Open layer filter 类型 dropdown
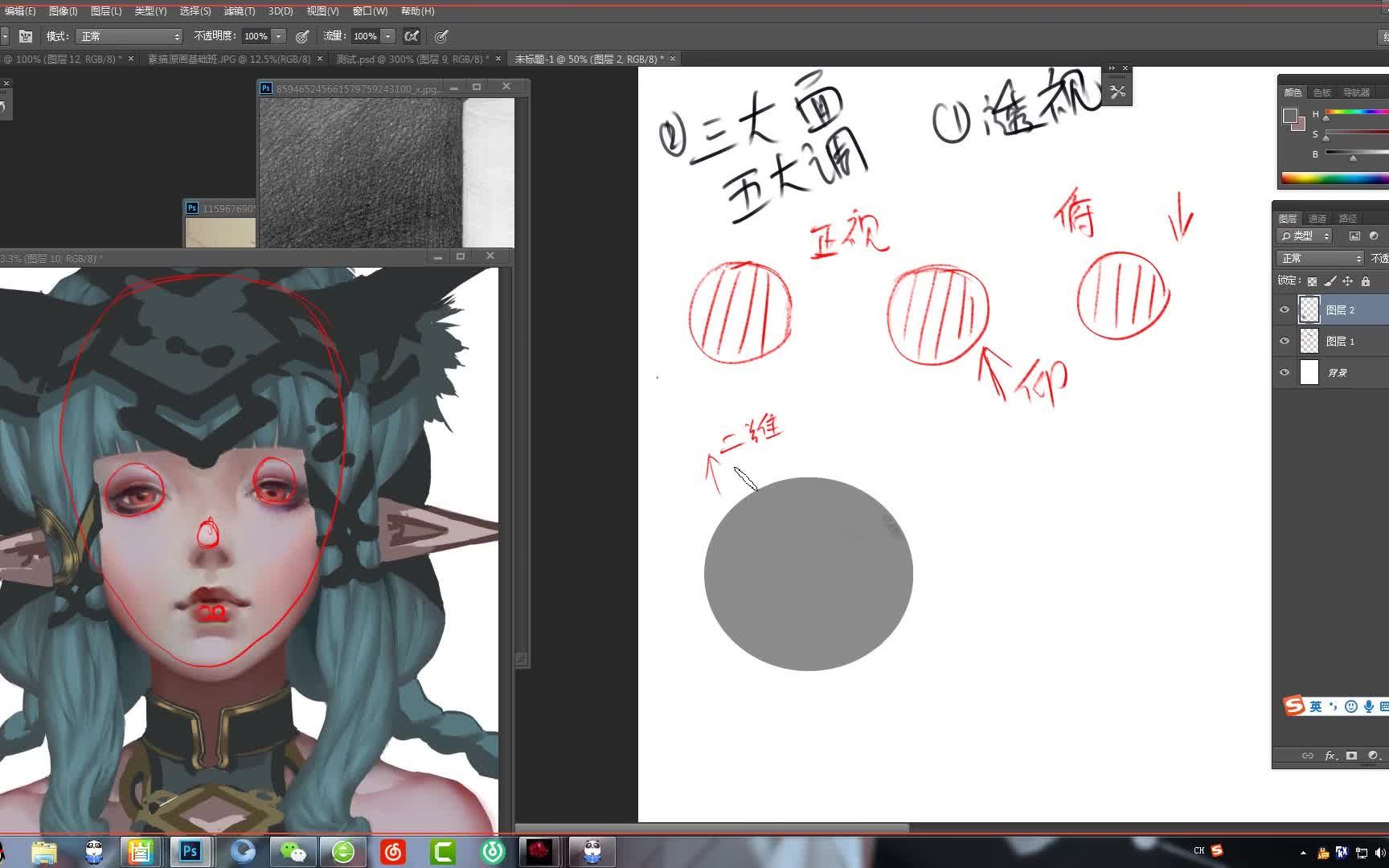Viewport: 1389px width, 868px height. [x=1305, y=235]
